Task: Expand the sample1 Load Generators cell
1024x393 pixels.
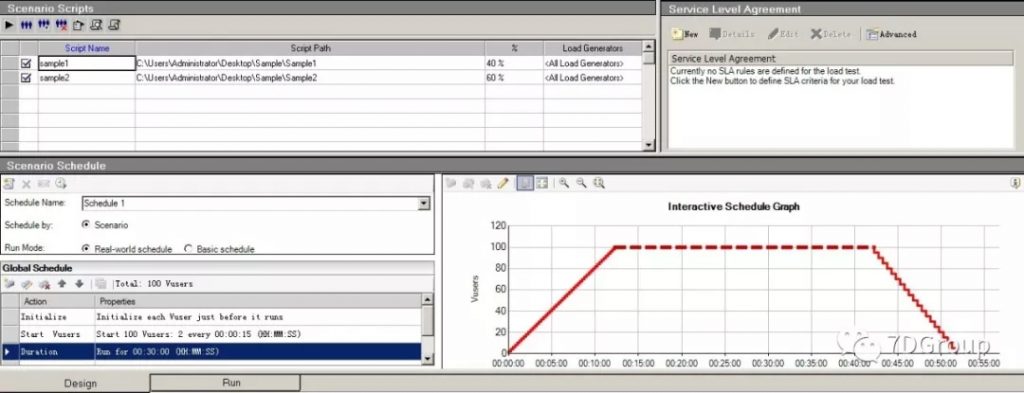Action: coord(592,63)
